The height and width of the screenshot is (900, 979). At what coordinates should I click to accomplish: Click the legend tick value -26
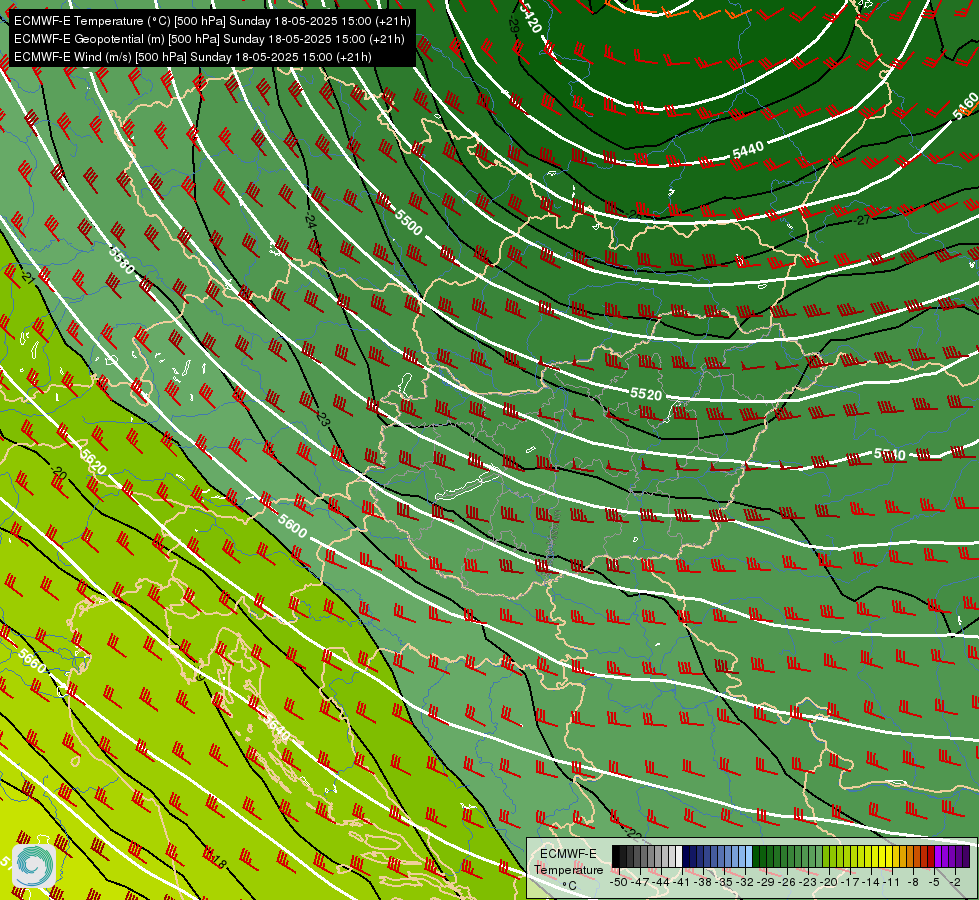coord(787,883)
